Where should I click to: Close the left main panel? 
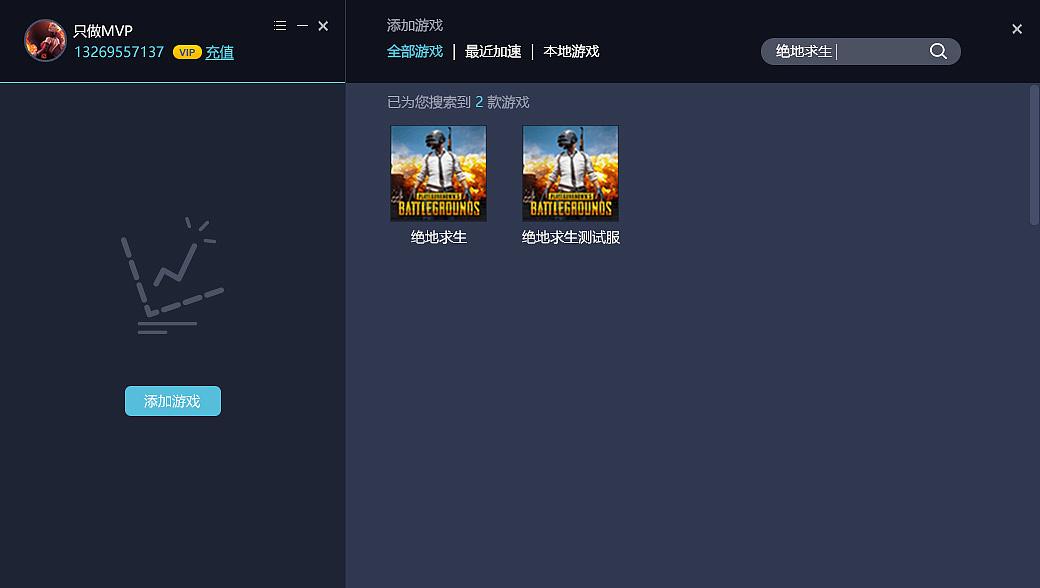(x=323, y=26)
